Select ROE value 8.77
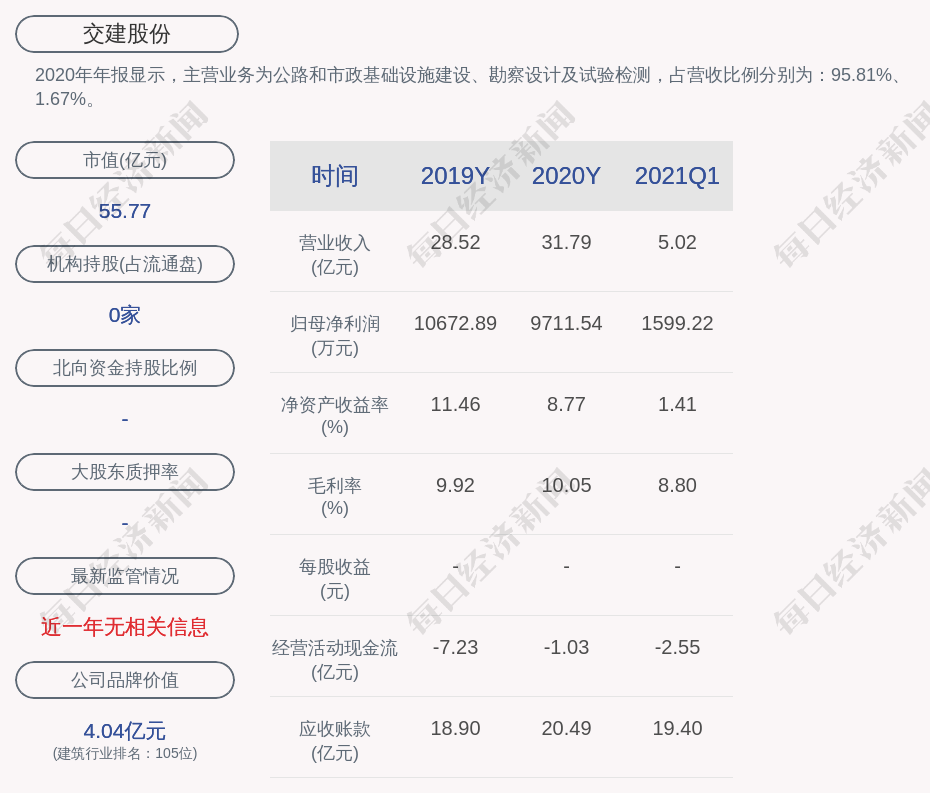The image size is (930, 793). (x=566, y=405)
